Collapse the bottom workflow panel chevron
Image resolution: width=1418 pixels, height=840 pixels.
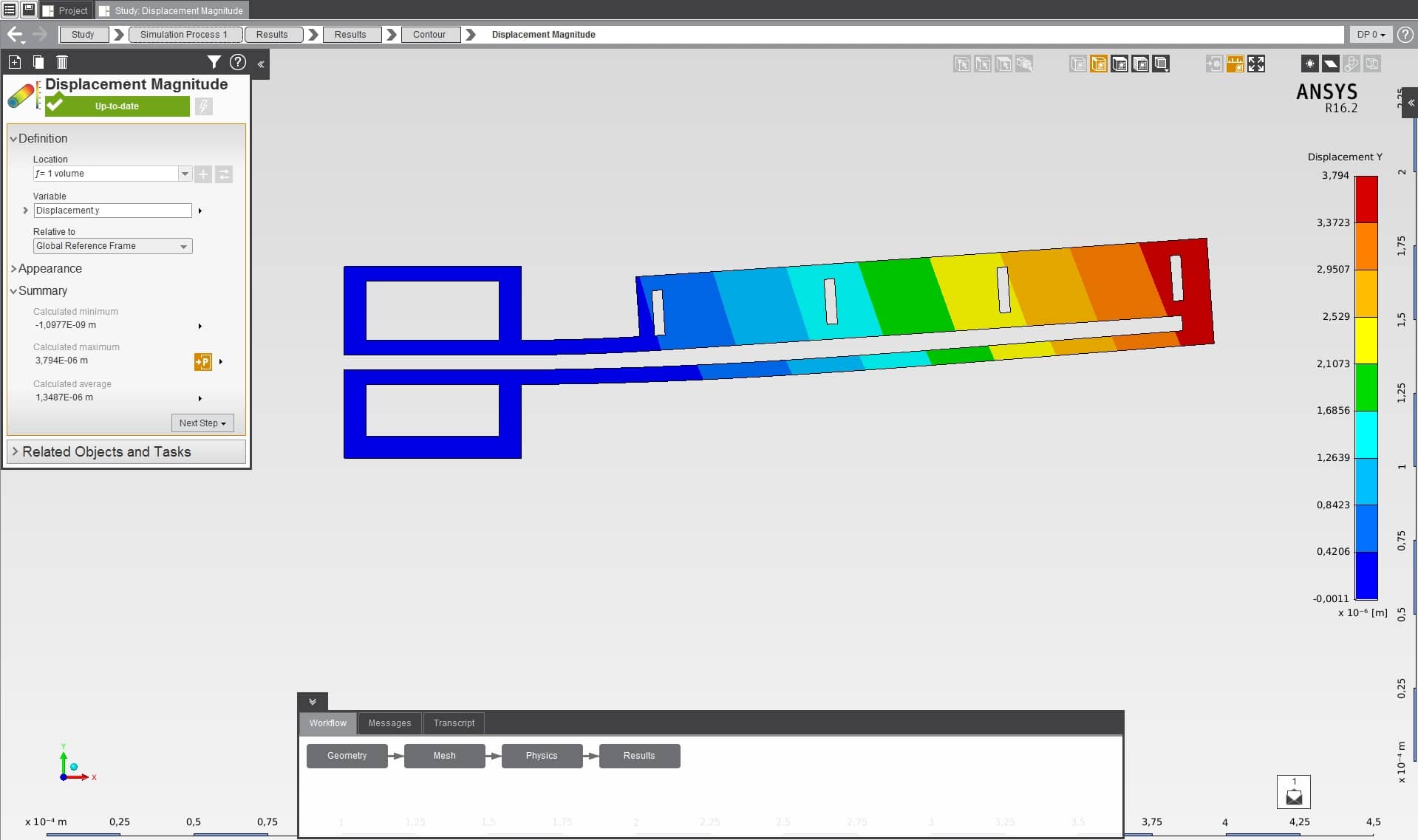coord(313,702)
